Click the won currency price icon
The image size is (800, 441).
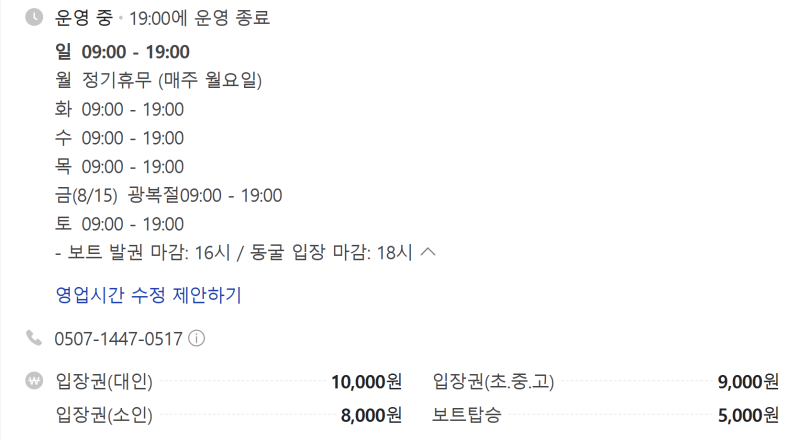(34, 381)
